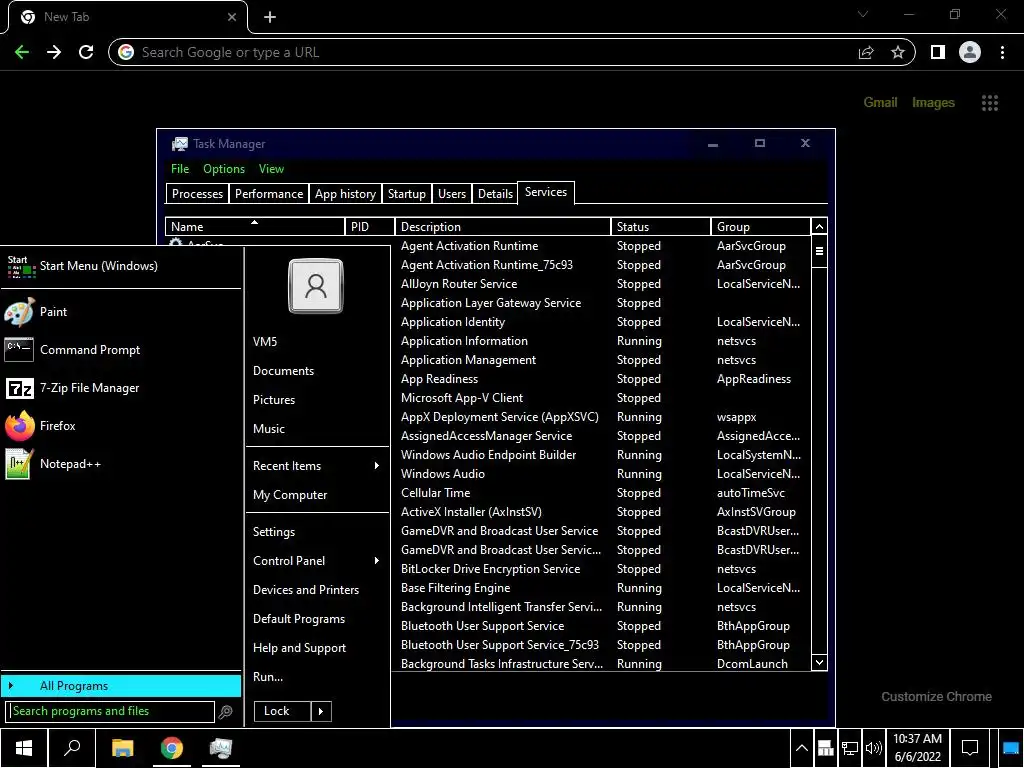Show hidden system tray icons
Viewport: 1024px width, 768px height.
(x=801, y=748)
